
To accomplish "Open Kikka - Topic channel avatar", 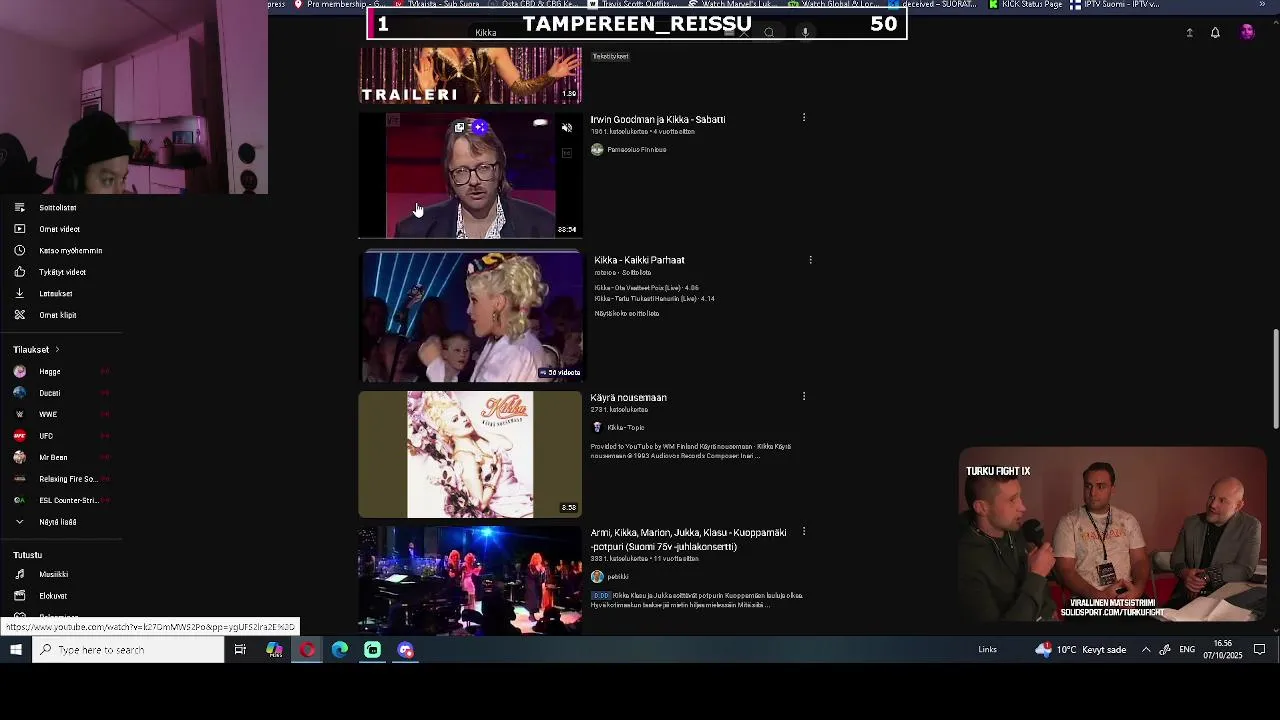I will [x=597, y=428].
